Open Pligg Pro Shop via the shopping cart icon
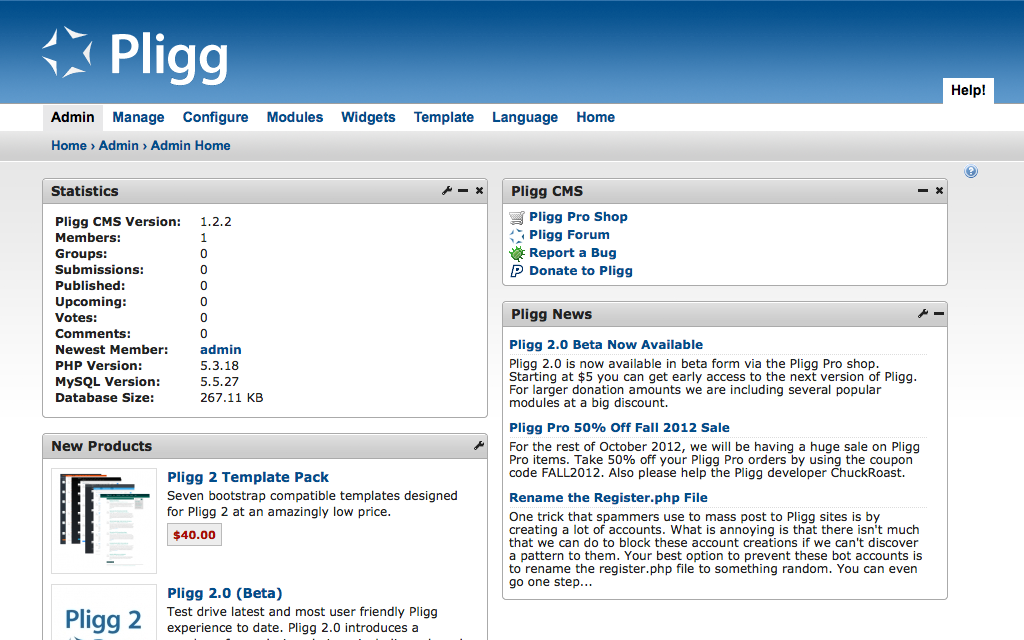Image resolution: width=1024 pixels, height=640 pixels. pos(516,217)
